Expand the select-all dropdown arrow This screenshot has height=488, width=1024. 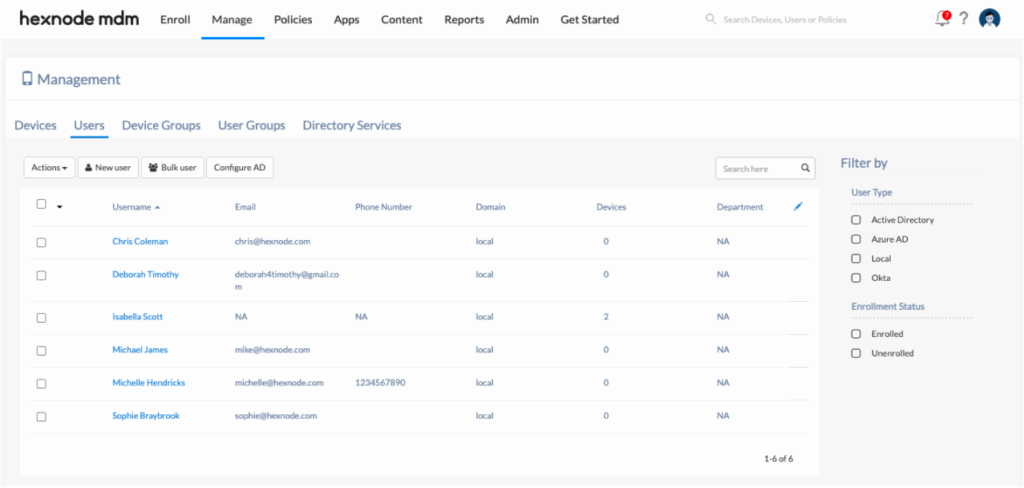click(59, 208)
